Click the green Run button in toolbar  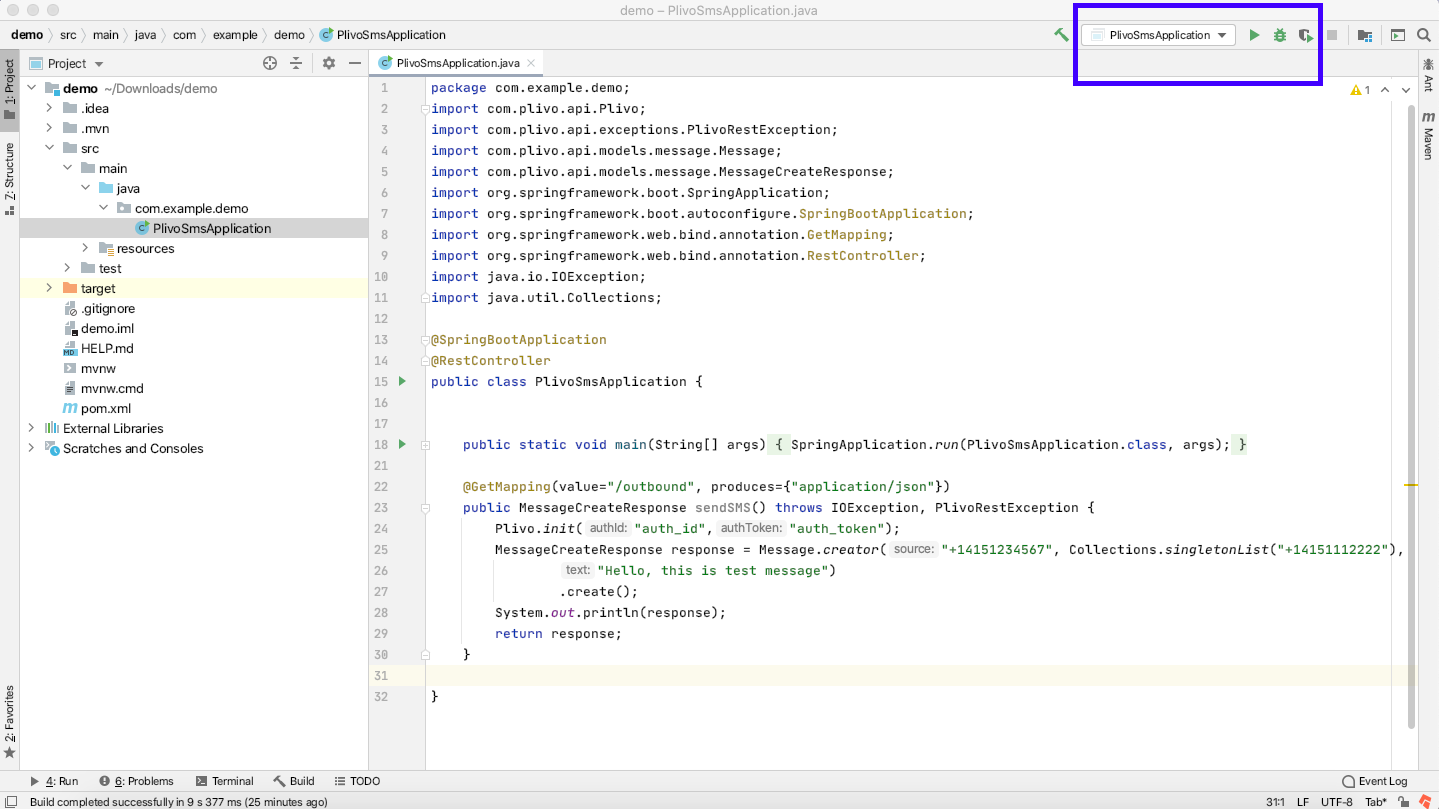(x=1254, y=35)
